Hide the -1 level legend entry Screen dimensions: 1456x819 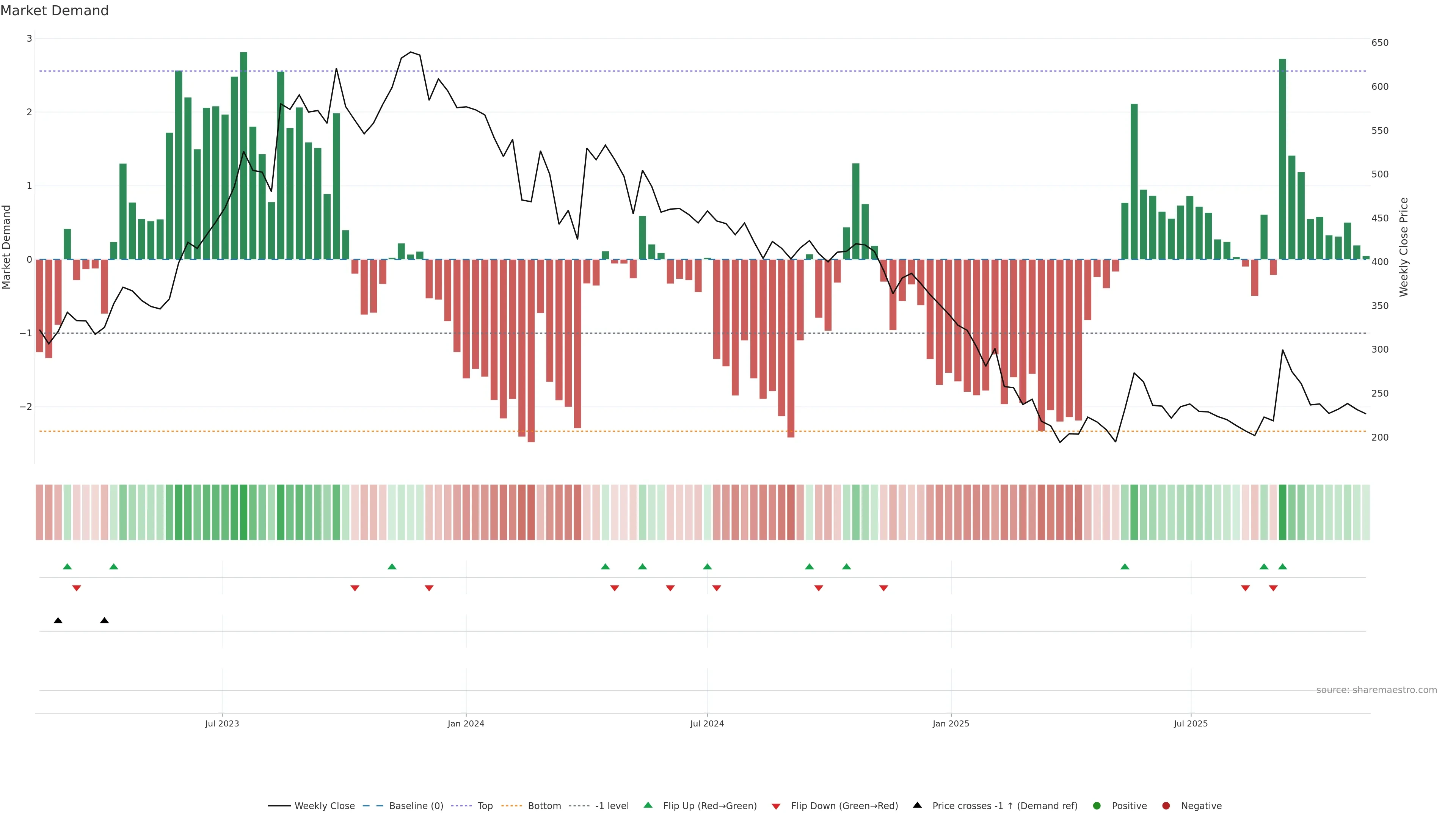612,805
